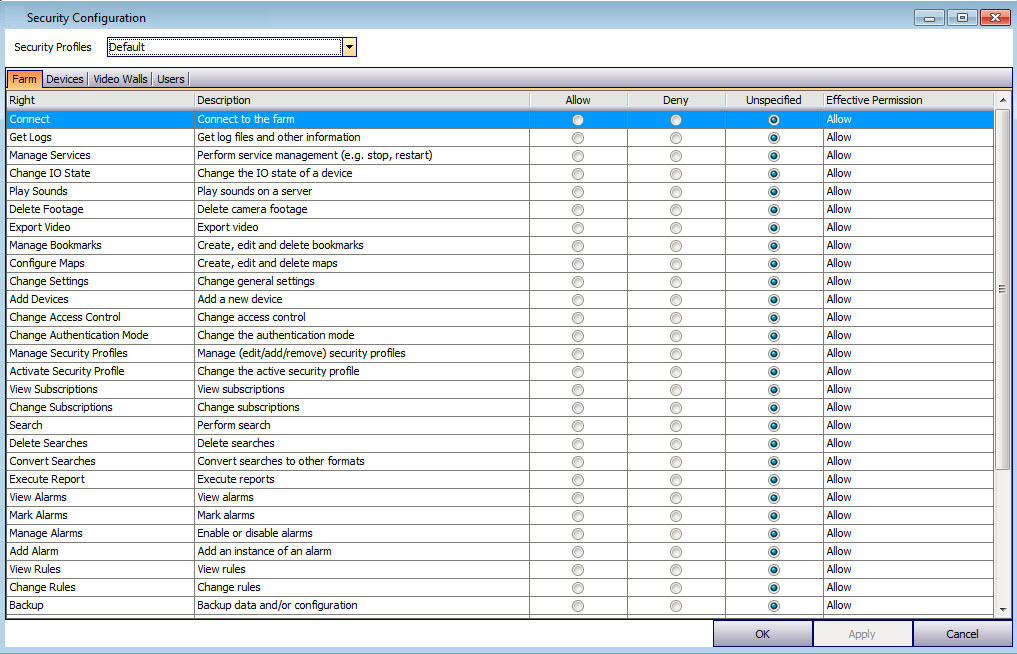Set Manage Services to Allow

point(578,156)
